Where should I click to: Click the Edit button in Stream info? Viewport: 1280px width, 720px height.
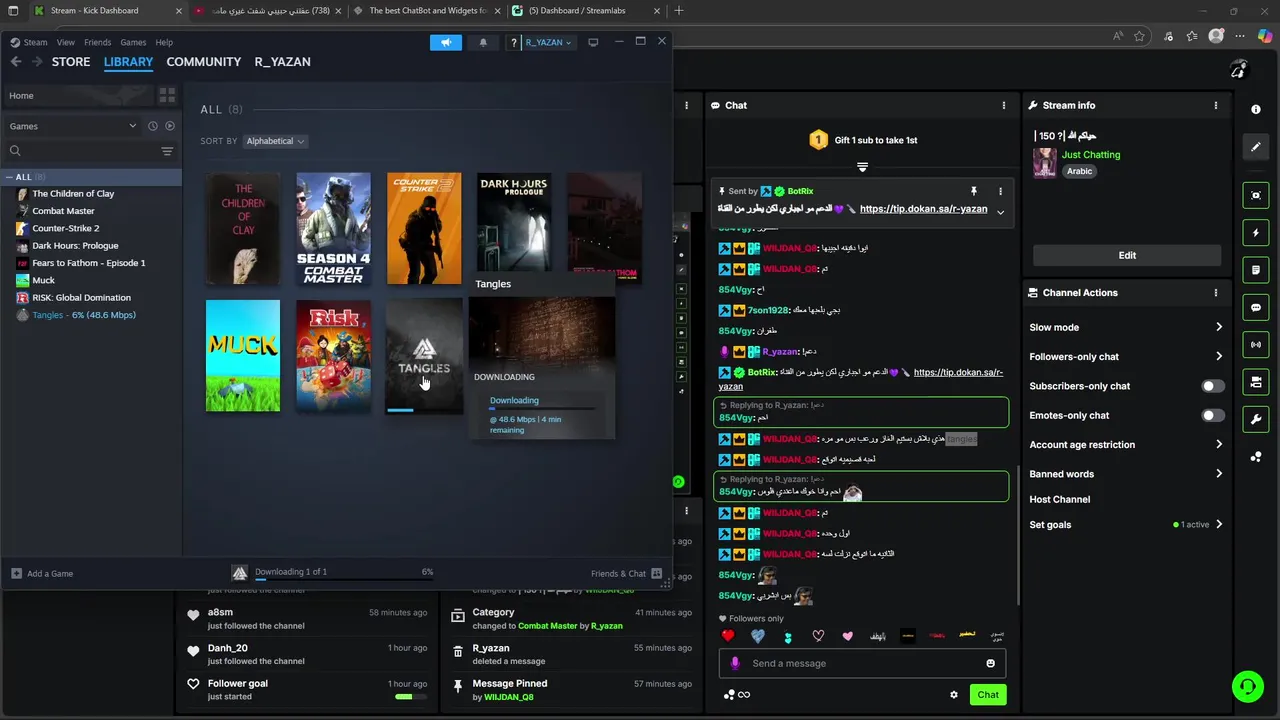1127,255
